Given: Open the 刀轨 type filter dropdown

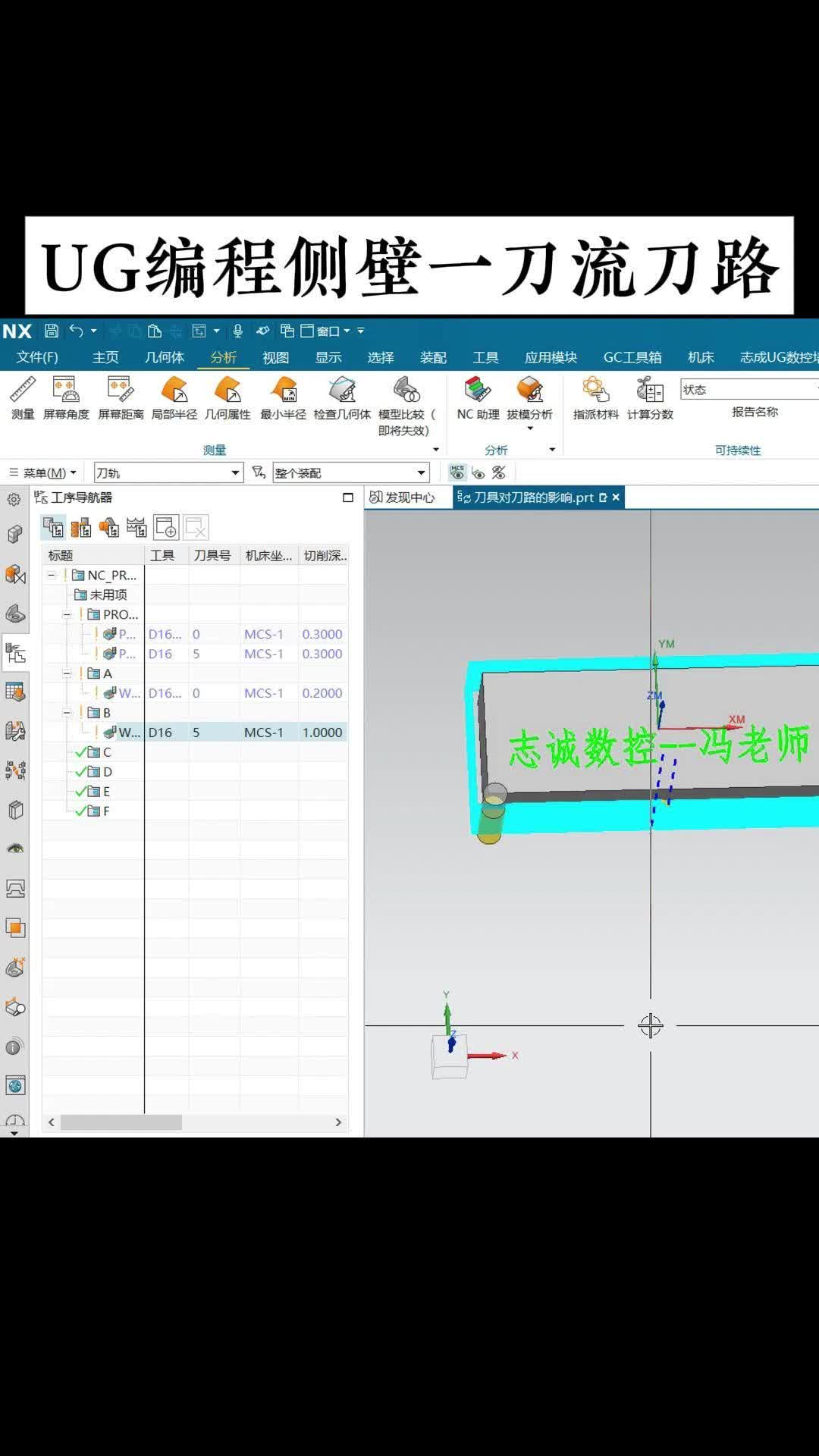Looking at the screenshot, I should click(x=168, y=472).
